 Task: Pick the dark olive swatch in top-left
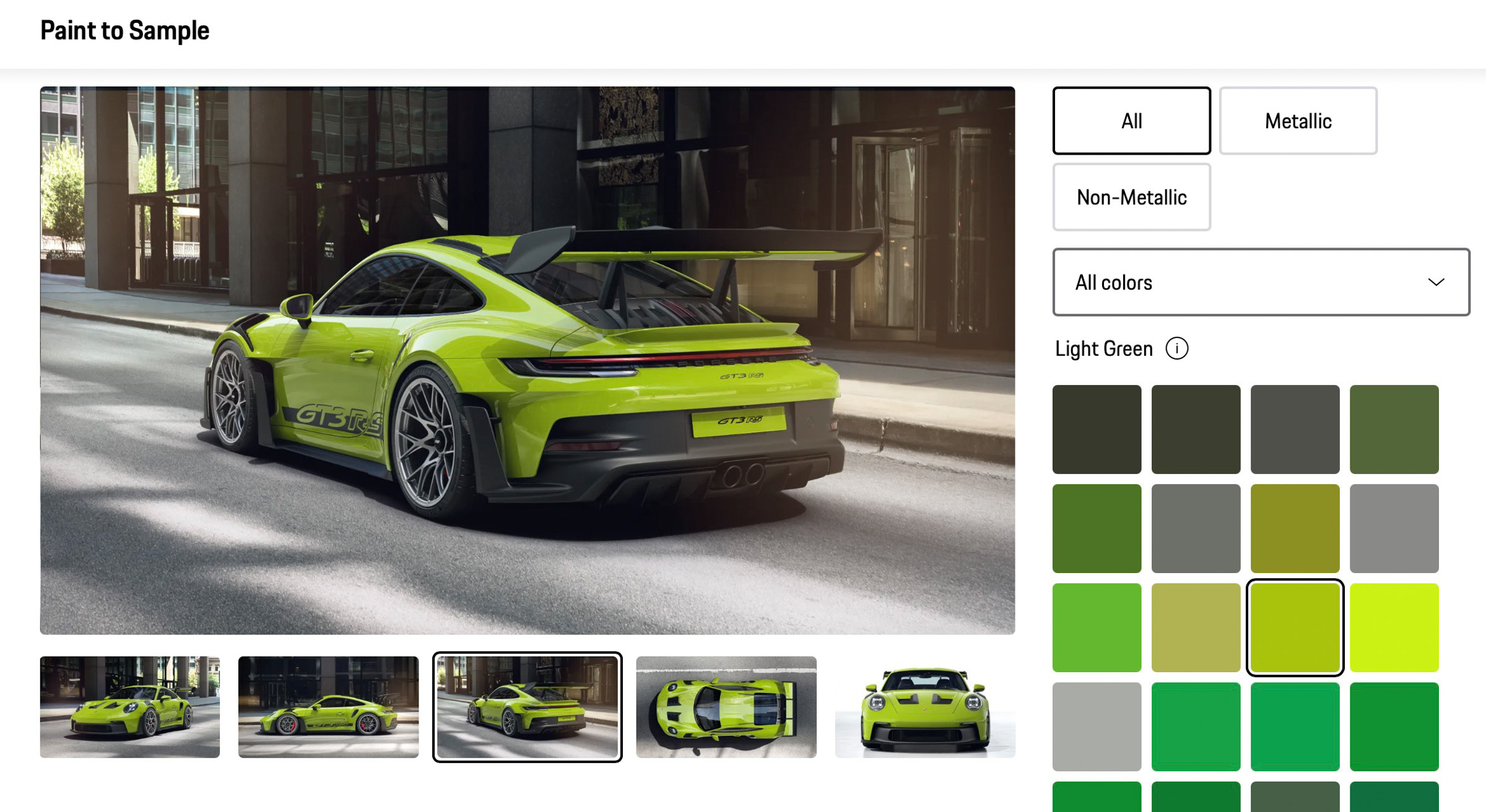pos(1097,429)
